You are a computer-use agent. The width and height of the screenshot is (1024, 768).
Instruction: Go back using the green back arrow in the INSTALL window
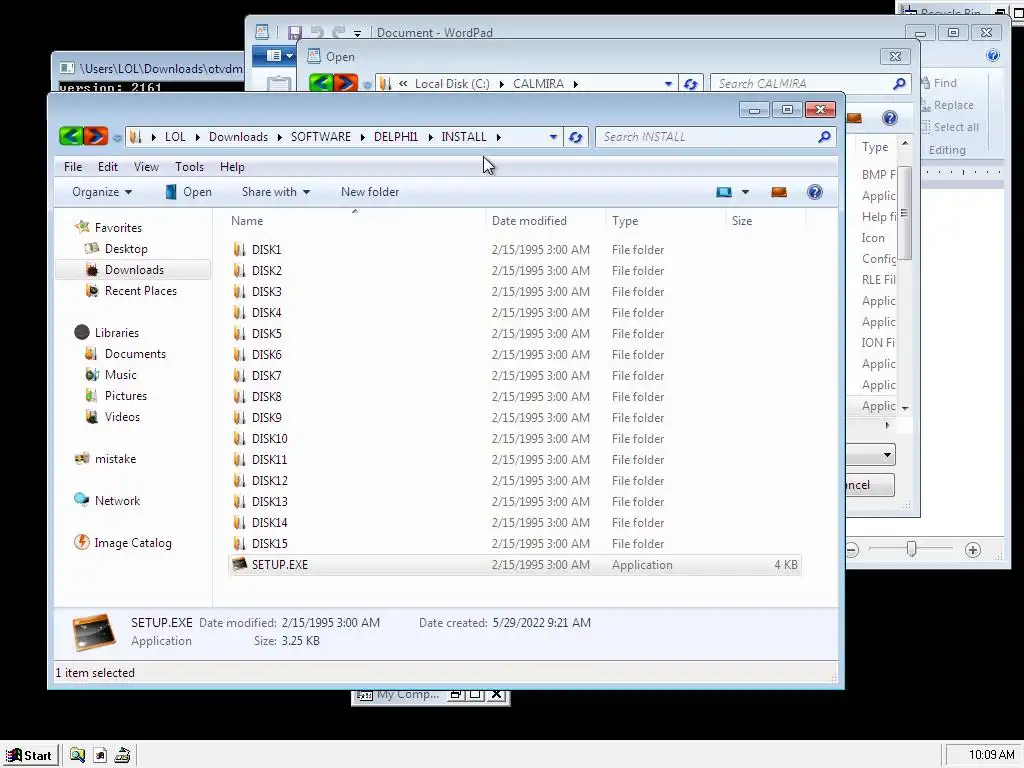tap(71, 136)
